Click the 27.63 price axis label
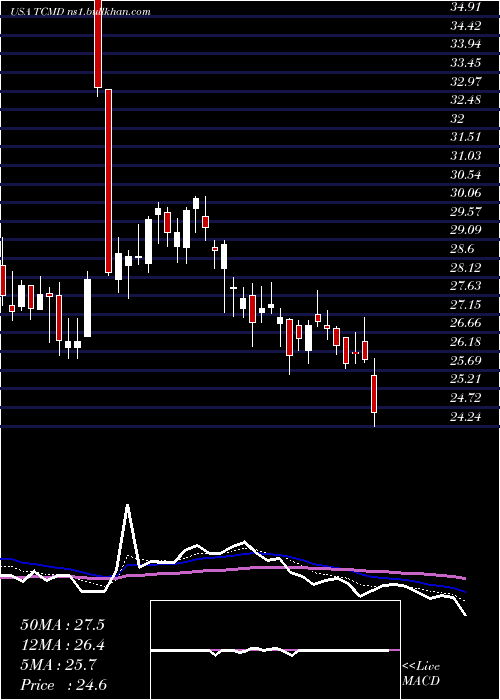Image resolution: width=500 pixels, height=700 pixels. pos(465,286)
